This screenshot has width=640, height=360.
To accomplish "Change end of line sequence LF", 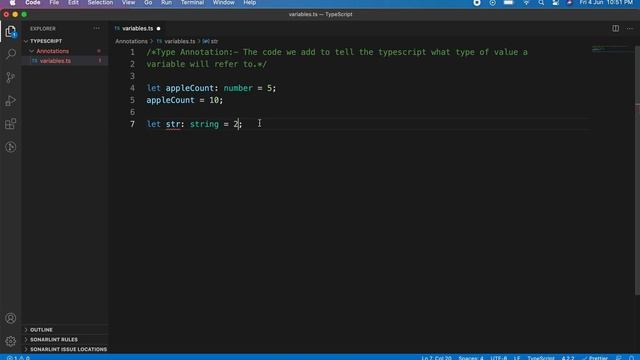I will [517, 358].
